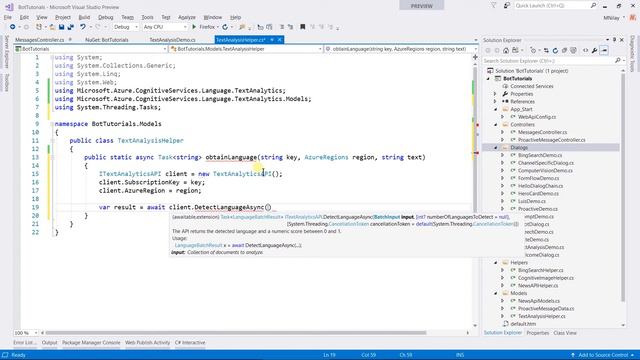Screen dimensions: 640x360
Task: Open the Tools menu
Action: point(147,17)
